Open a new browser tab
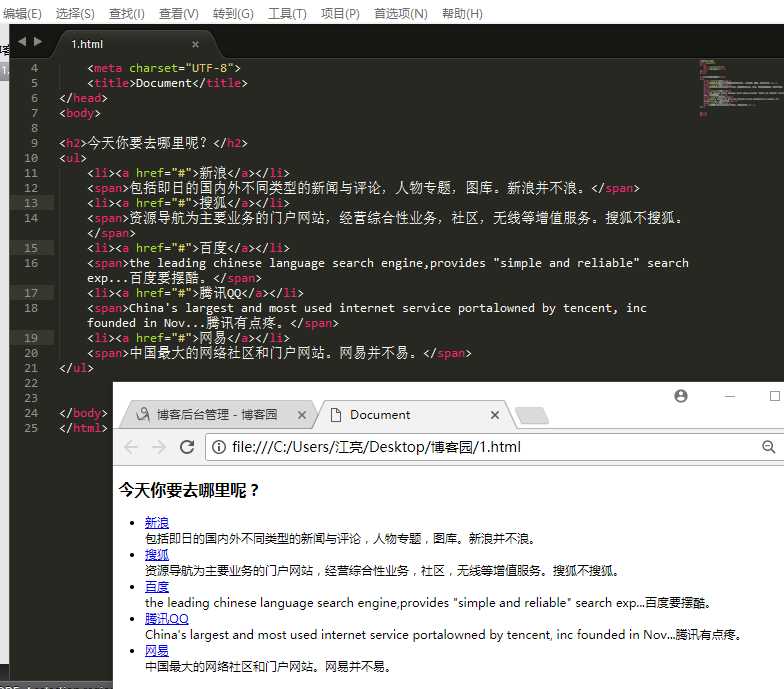 pyautogui.click(x=532, y=416)
